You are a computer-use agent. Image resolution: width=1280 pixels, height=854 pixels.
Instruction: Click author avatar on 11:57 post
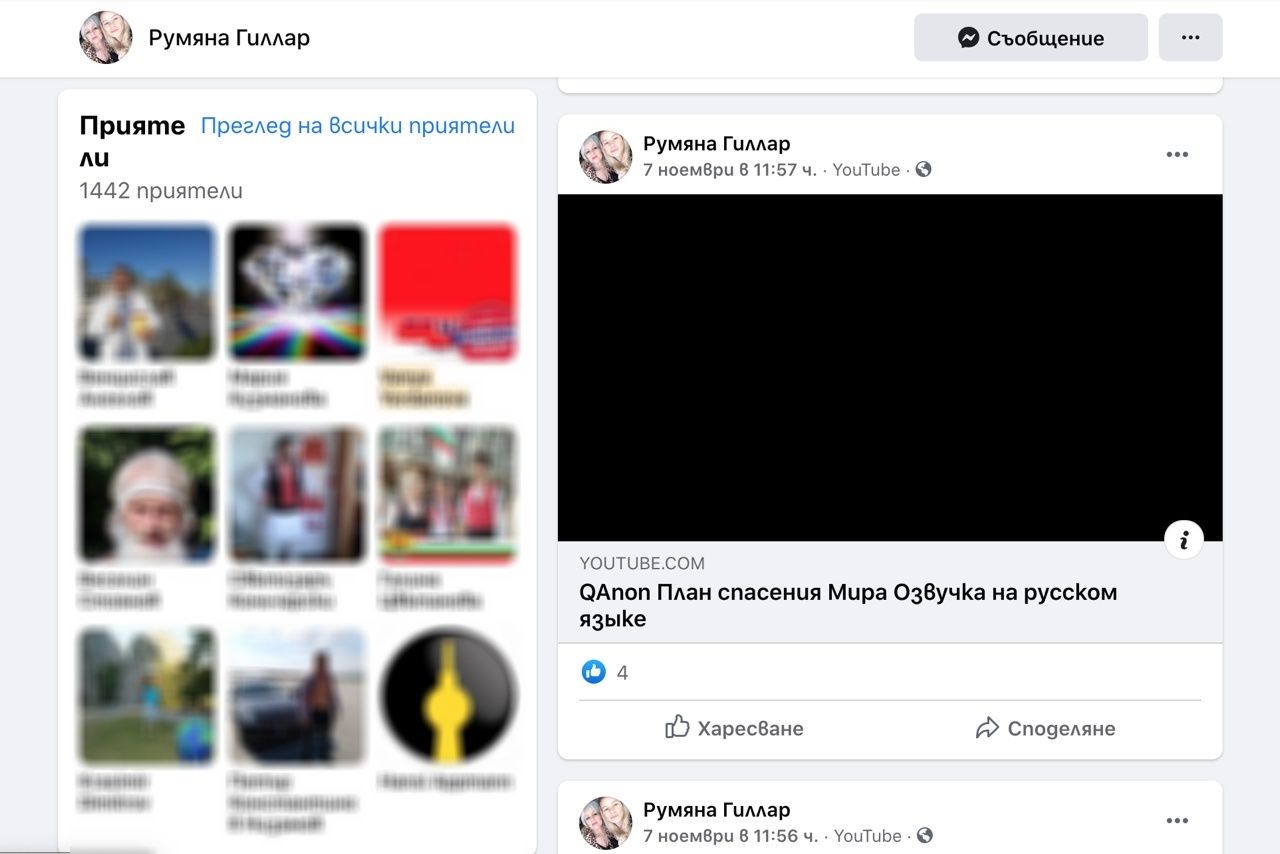pyautogui.click(x=606, y=156)
